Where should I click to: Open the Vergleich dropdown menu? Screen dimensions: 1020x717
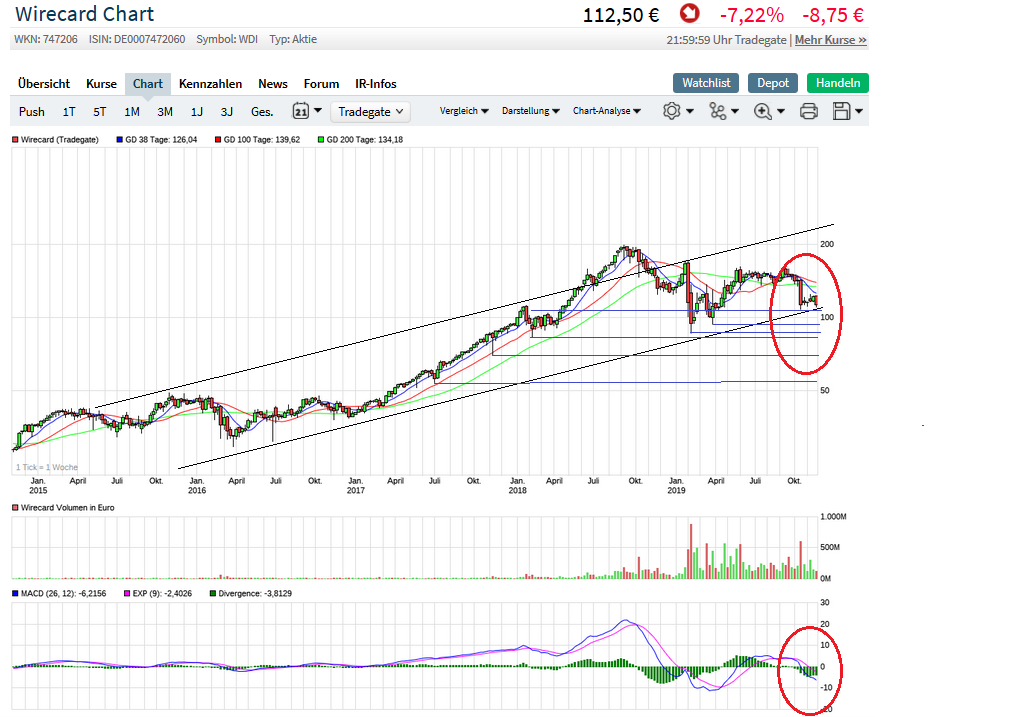464,111
